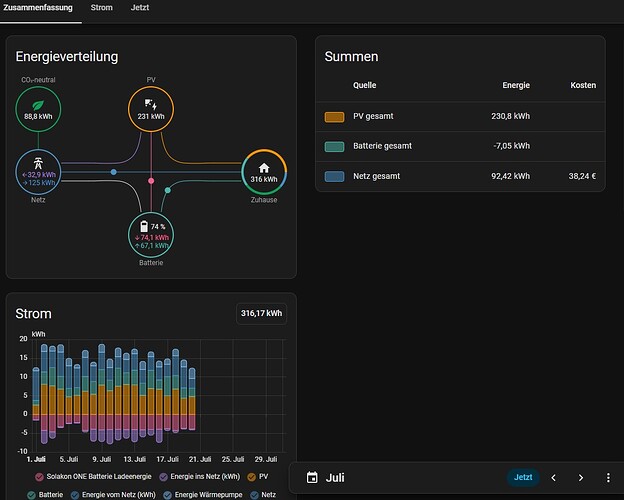Open the three-dot overflow menu

pyautogui.click(x=608, y=477)
